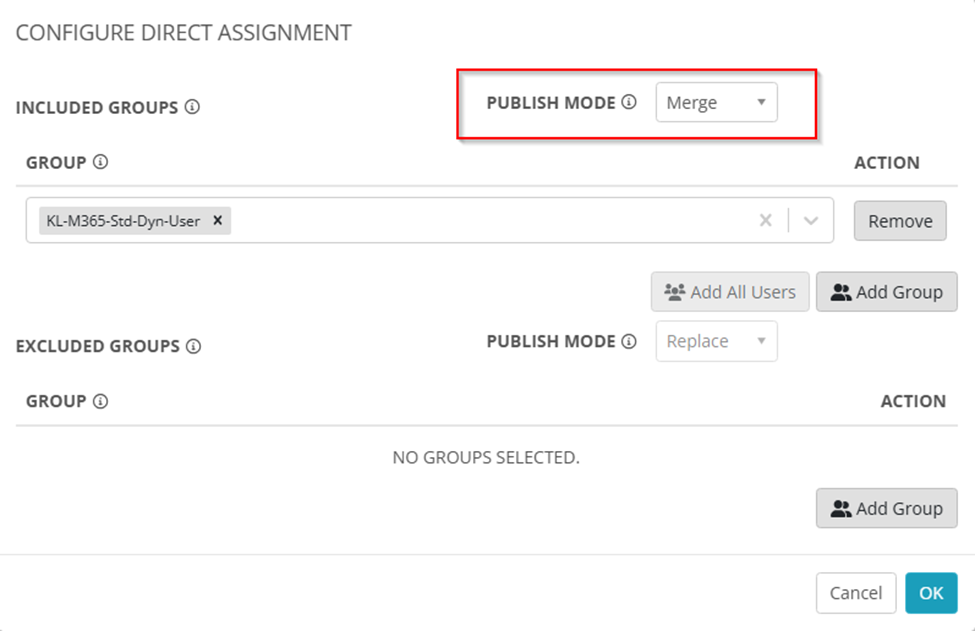This screenshot has width=975, height=631.
Task: Open the Replace publish mode dropdown
Action: coord(716,341)
